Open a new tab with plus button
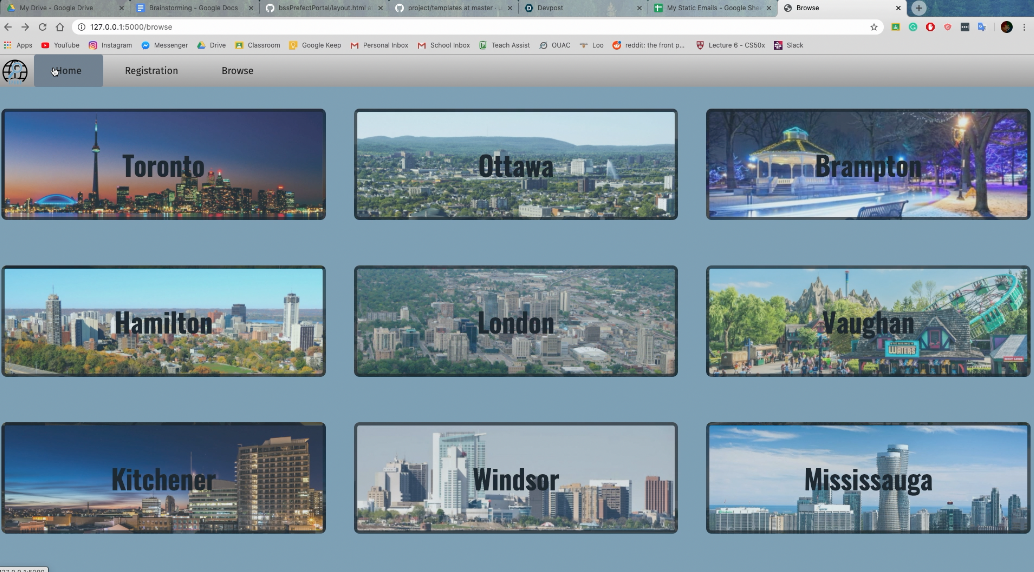The height and width of the screenshot is (572, 1034). [x=919, y=8]
